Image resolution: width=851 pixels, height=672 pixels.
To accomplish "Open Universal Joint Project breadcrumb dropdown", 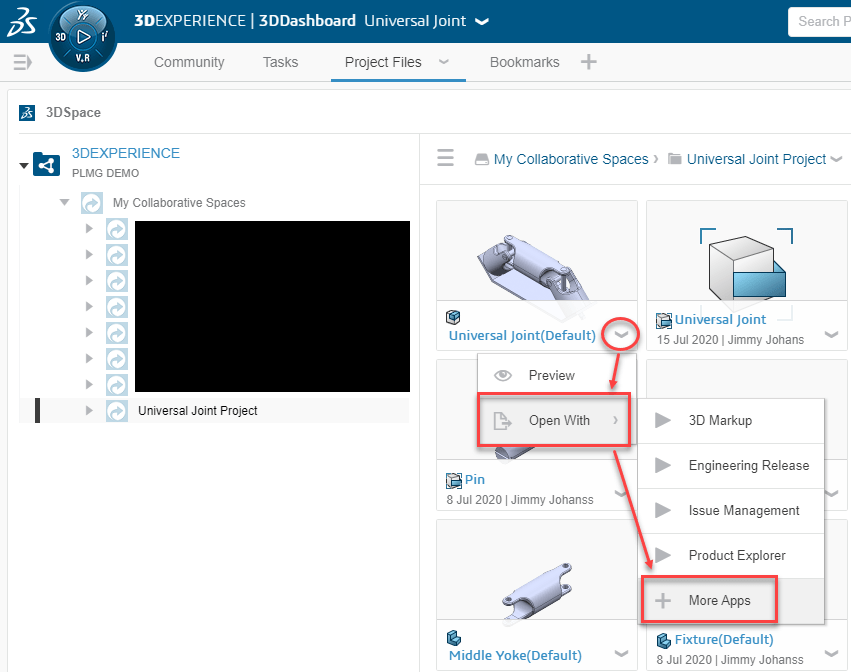I will point(836,160).
